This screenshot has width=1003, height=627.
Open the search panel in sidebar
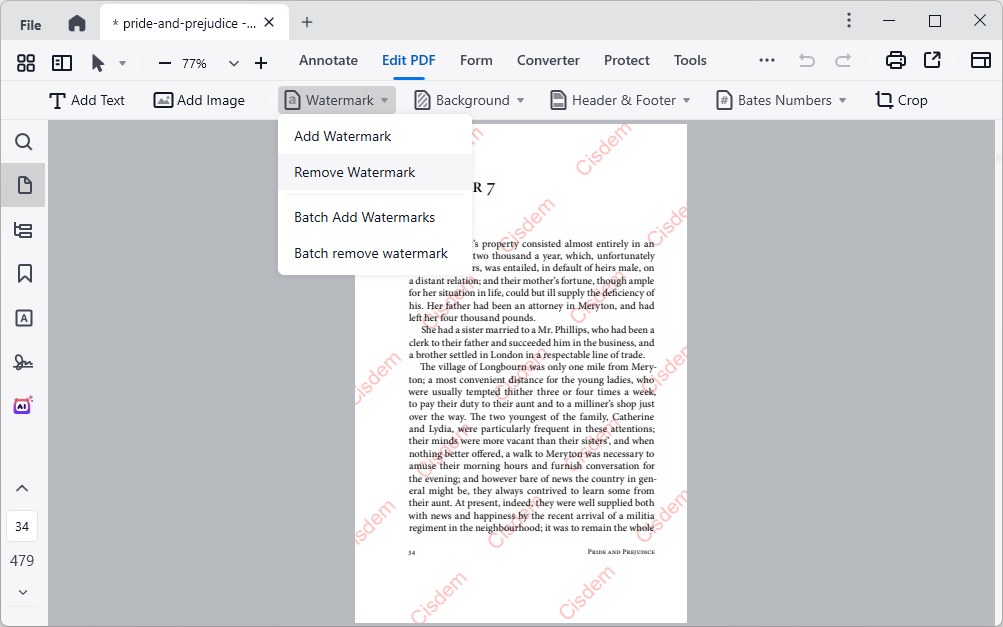coord(22,142)
